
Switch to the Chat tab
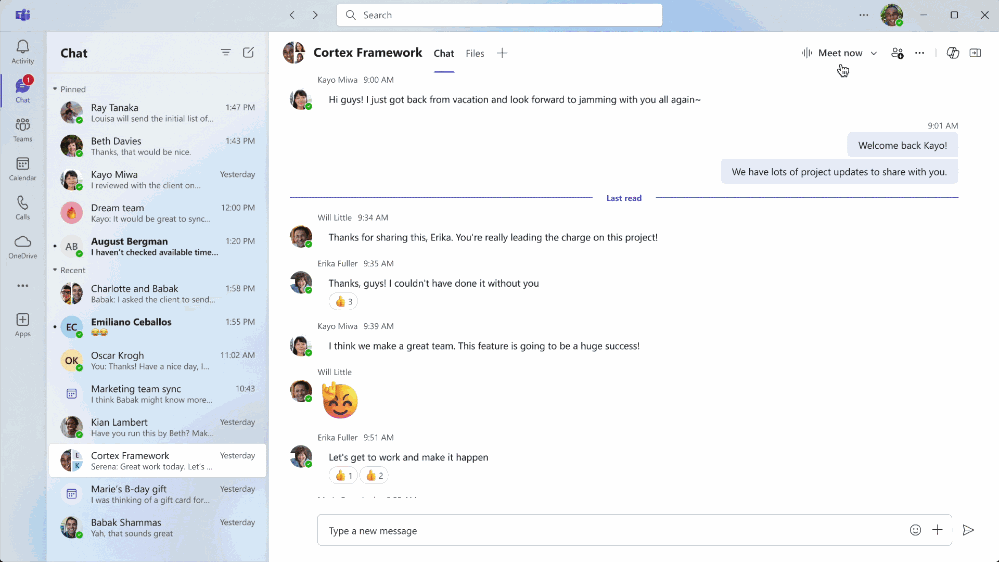[x=444, y=54]
